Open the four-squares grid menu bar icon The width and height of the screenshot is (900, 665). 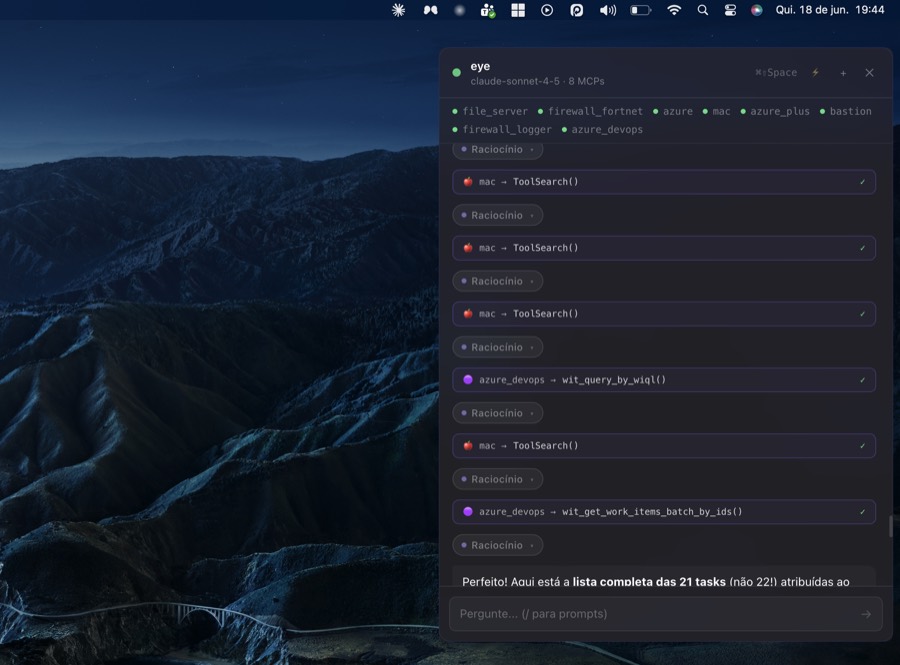click(518, 10)
